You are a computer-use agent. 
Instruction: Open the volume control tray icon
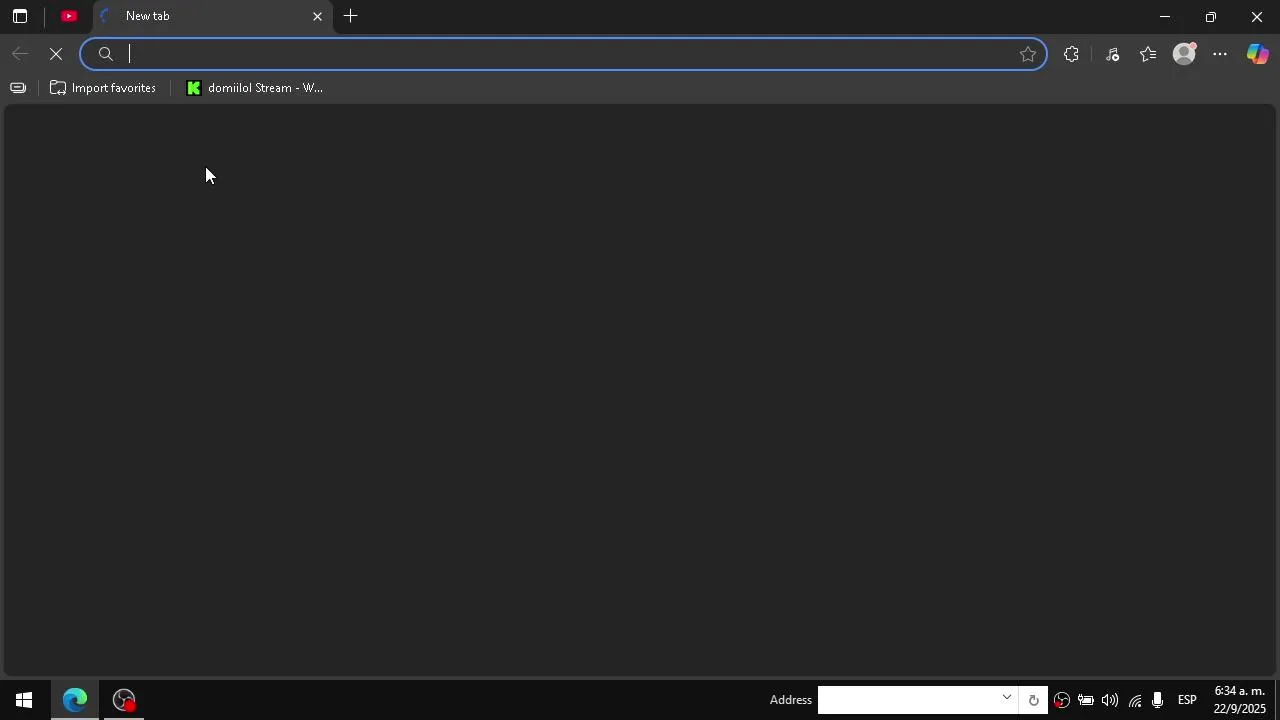(1110, 700)
